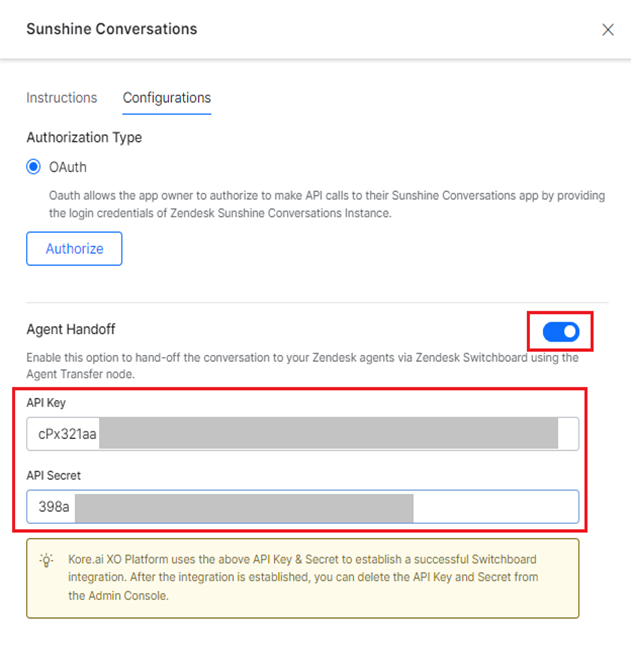This screenshot has height=666, width=638.
Task: Disable the Agent Handoff toggle
Action: pos(561,331)
